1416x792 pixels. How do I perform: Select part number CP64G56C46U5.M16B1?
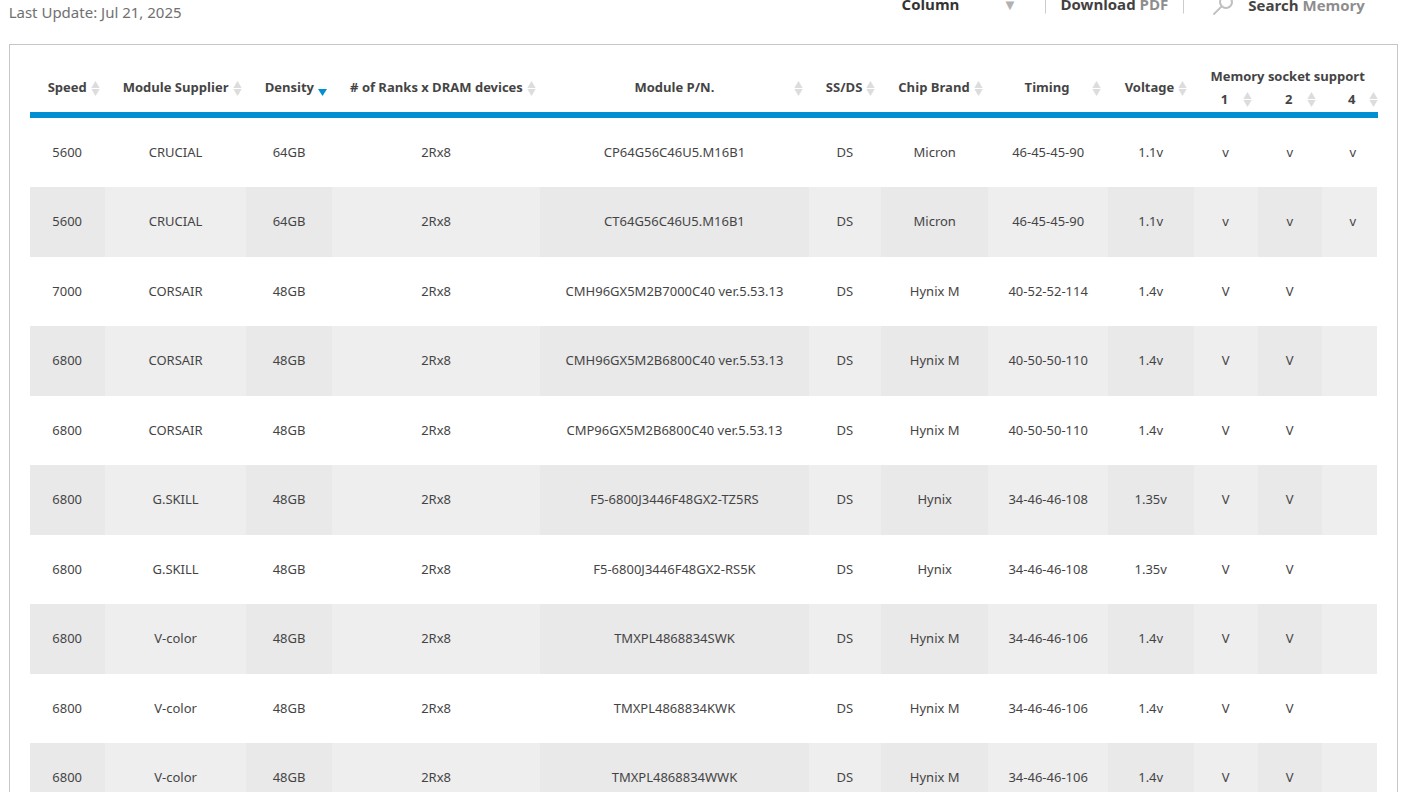pyautogui.click(x=674, y=153)
